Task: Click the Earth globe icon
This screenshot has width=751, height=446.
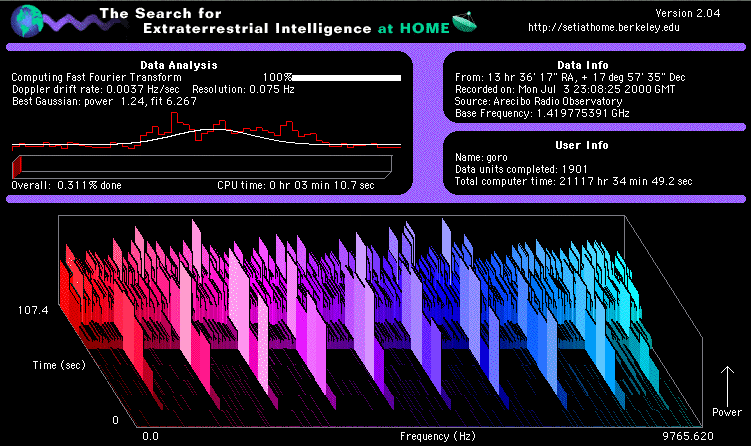Action: 24,21
